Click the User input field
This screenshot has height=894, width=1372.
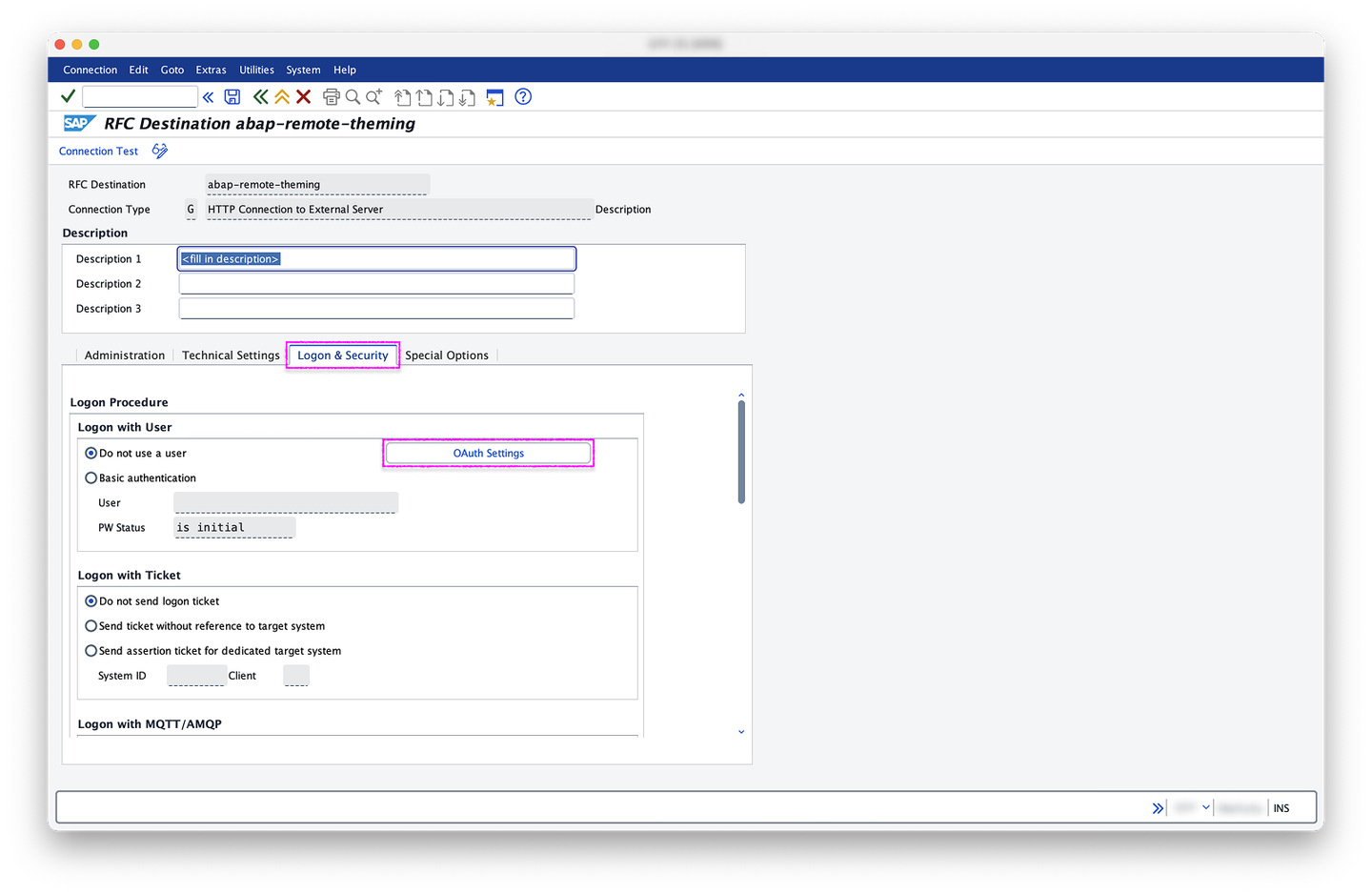coord(286,503)
